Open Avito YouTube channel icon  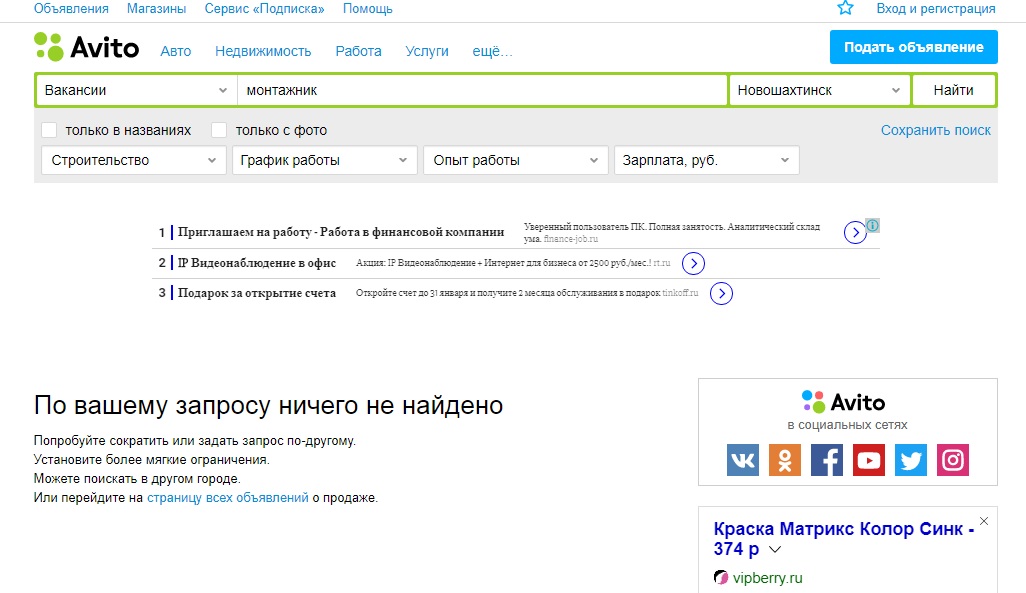coord(869,460)
